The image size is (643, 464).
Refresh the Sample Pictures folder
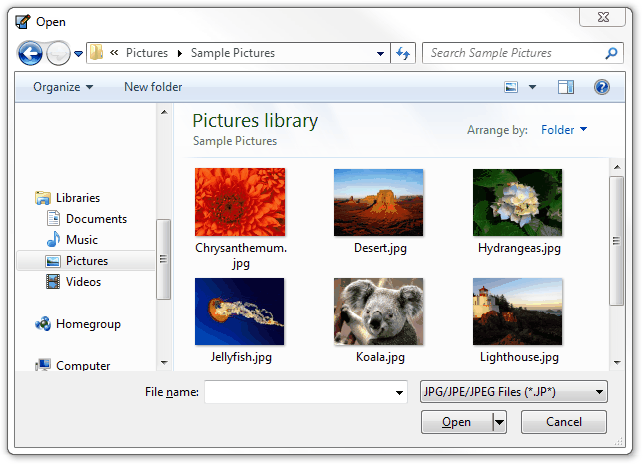403,53
